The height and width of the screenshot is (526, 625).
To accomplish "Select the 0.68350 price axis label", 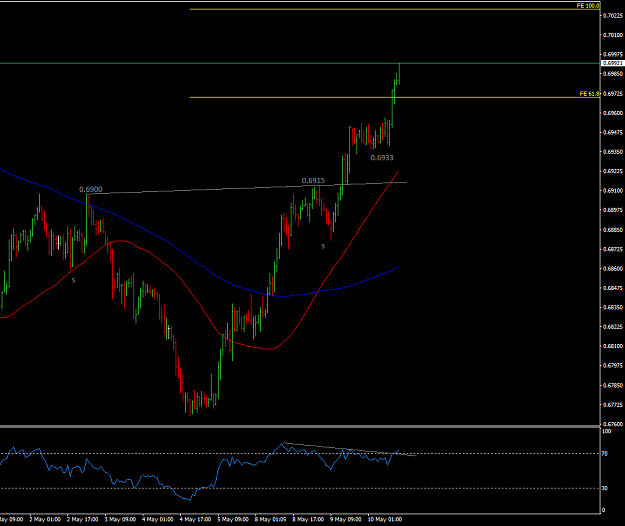I will coord(613,307).
